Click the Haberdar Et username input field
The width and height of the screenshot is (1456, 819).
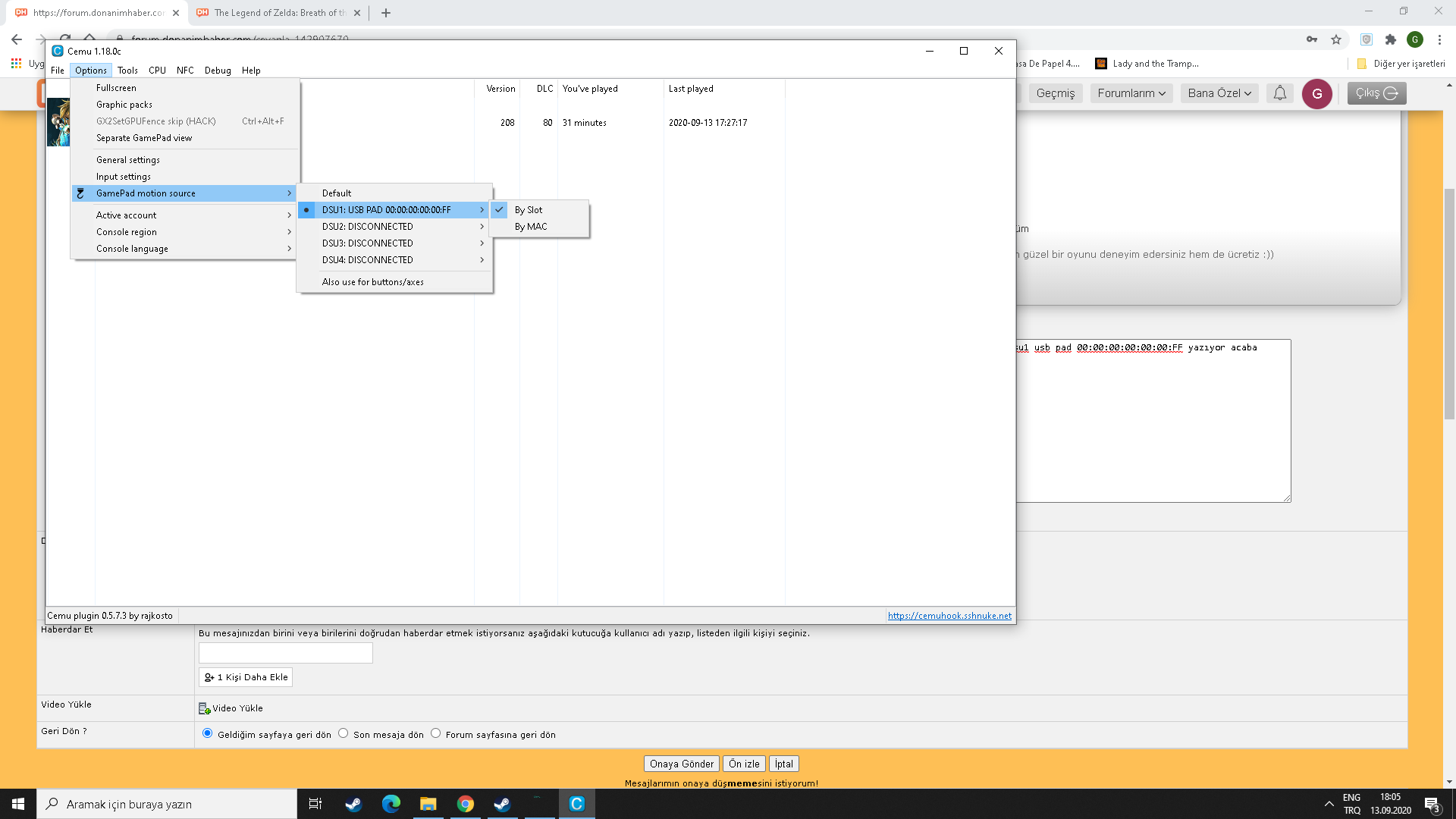(286, 653)
